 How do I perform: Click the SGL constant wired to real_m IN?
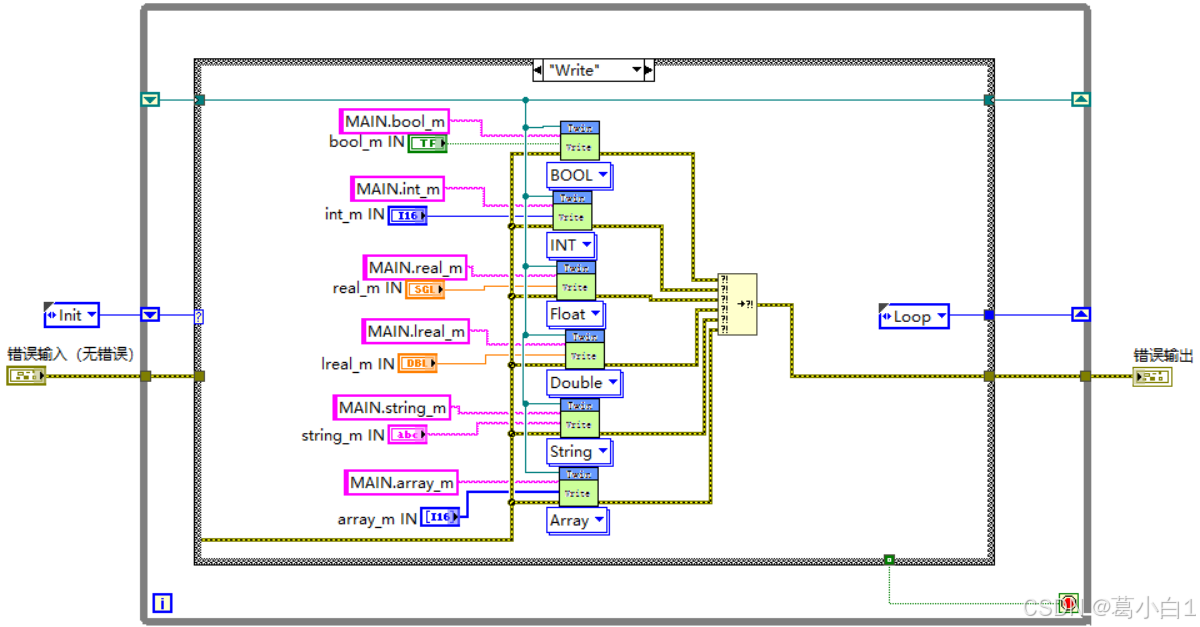tap(424, 289)
